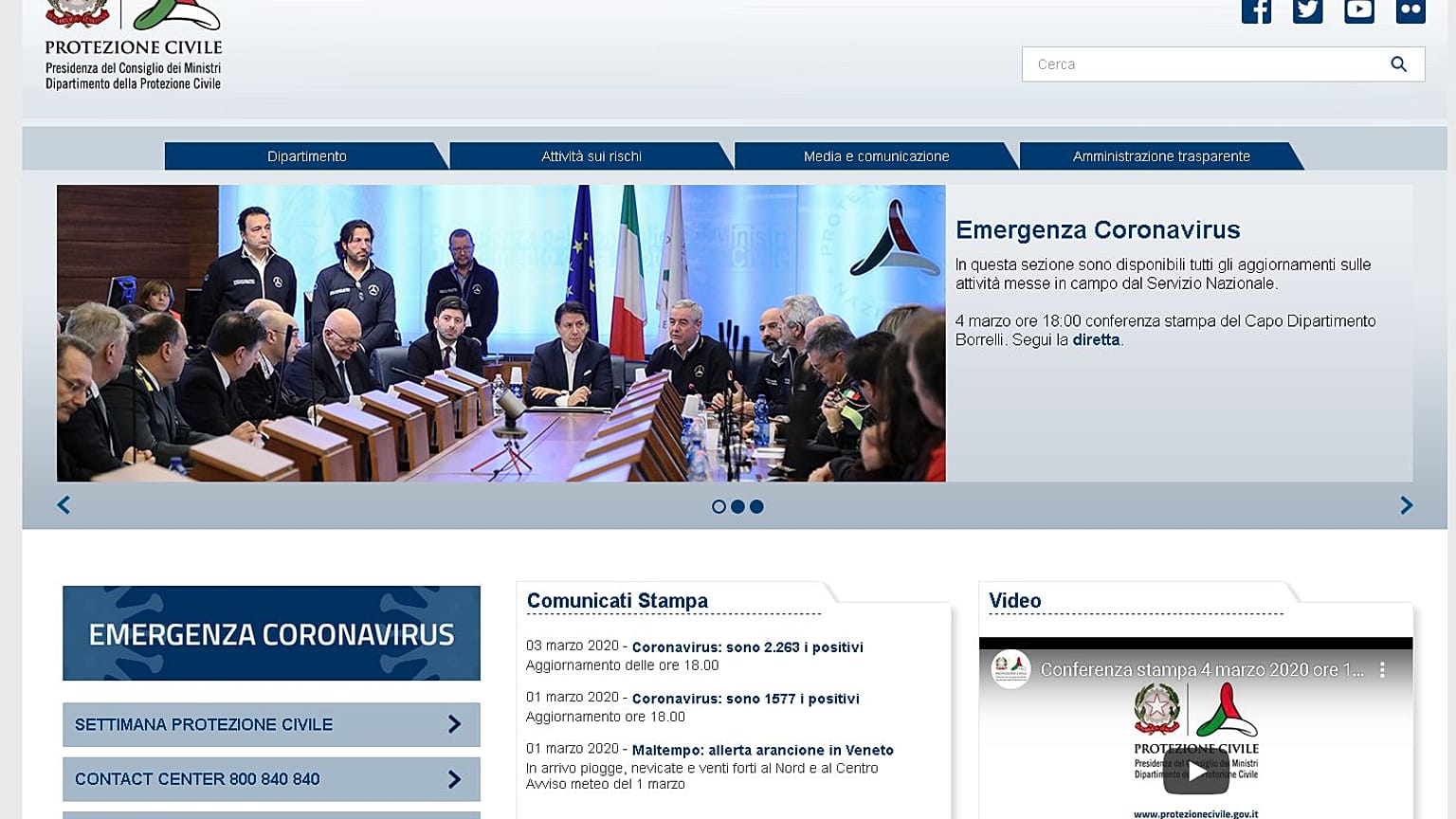The height and width of the screenshot is (819, 1456).
Task: Advance to next carousel slide arrow
Action: click(1407, 505)
